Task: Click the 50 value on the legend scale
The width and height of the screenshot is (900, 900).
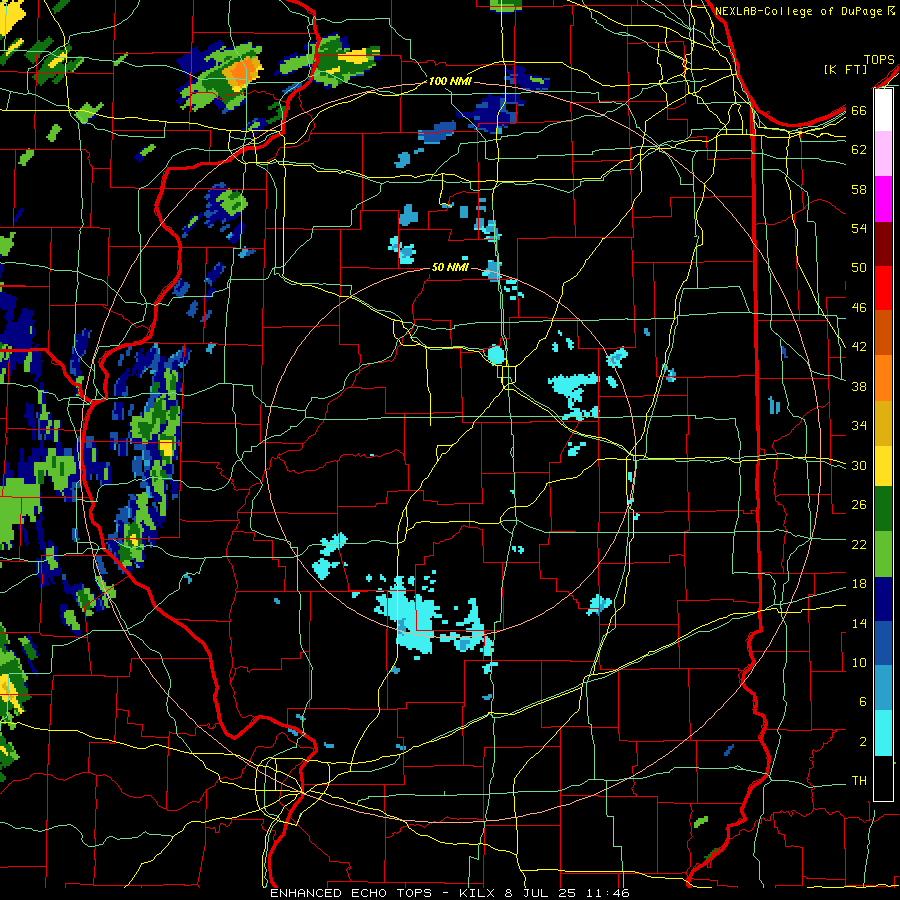Action: pyautogui.click(x=859, y=268)
